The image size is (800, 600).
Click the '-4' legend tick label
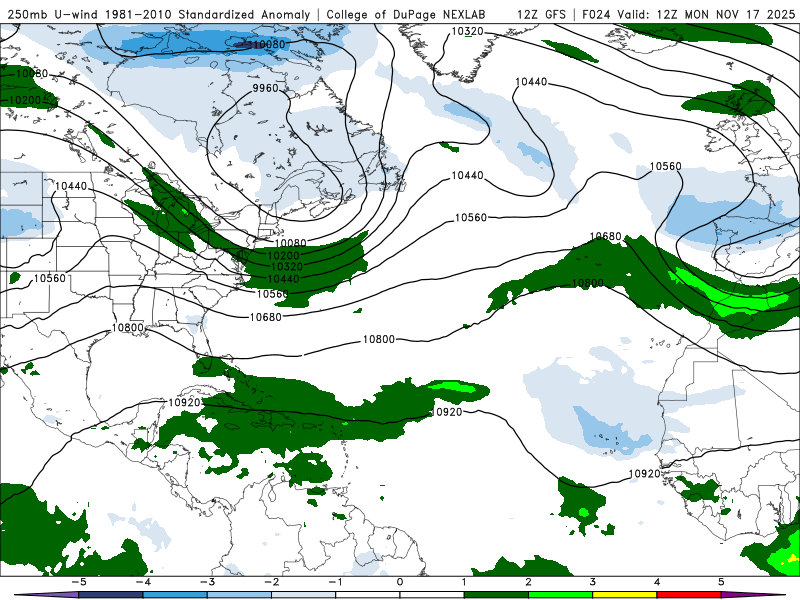pyautogui.click(x=143, y=582)
